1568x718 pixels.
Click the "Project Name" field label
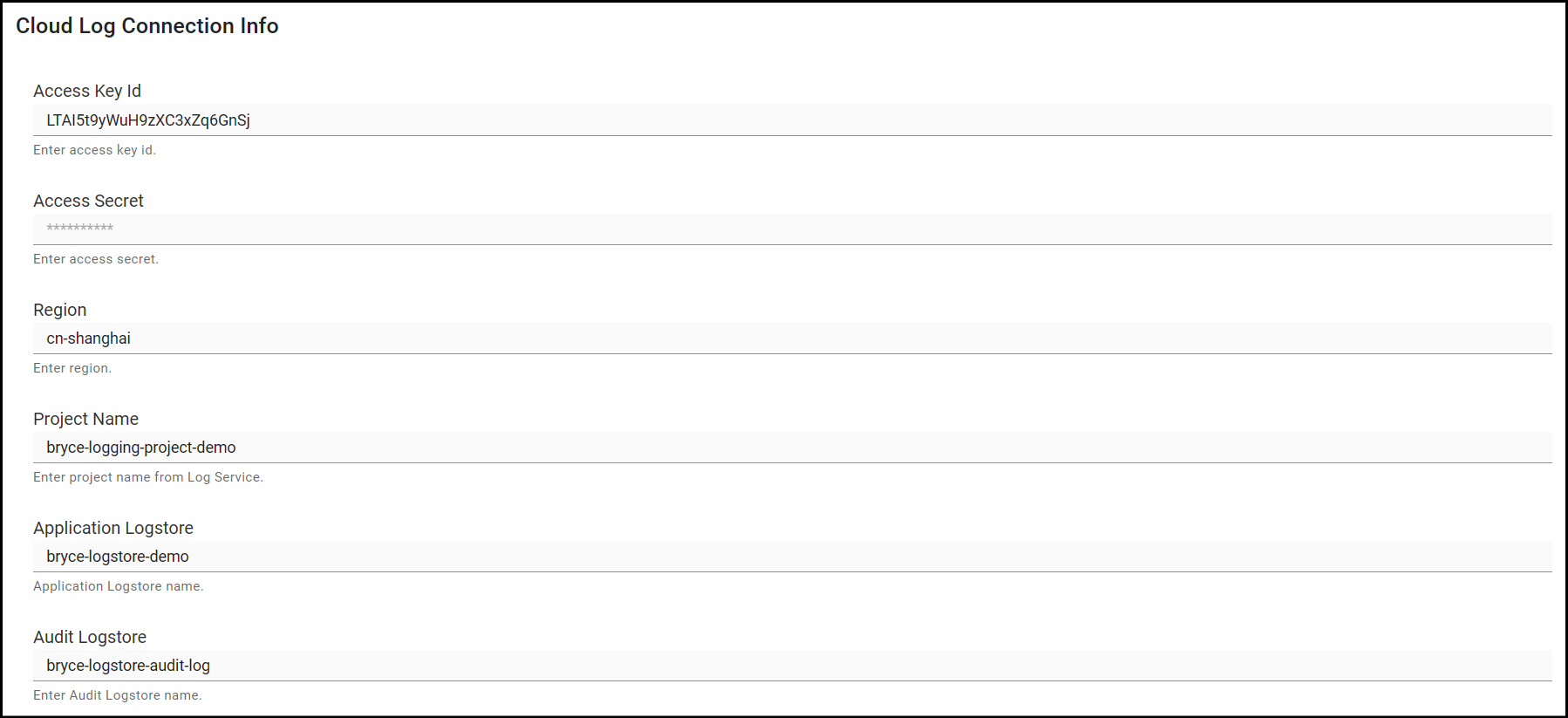point(85,419)
